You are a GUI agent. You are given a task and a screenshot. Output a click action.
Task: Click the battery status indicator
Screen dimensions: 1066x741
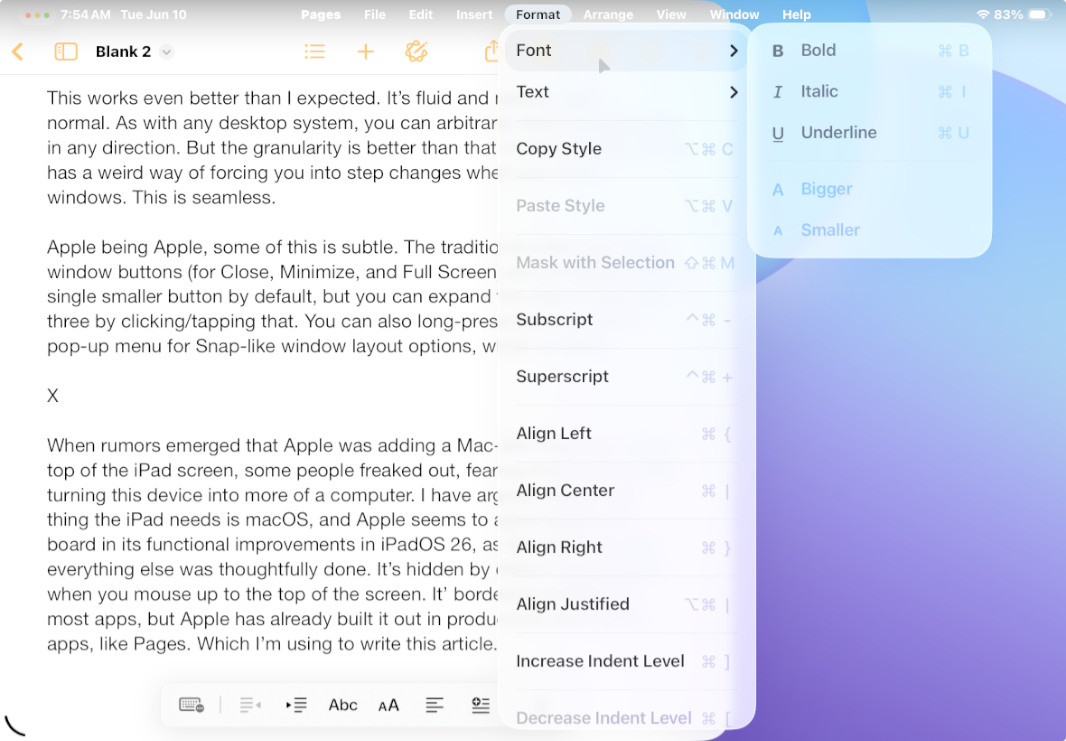pyautogui.click(x=1039, y=15)
